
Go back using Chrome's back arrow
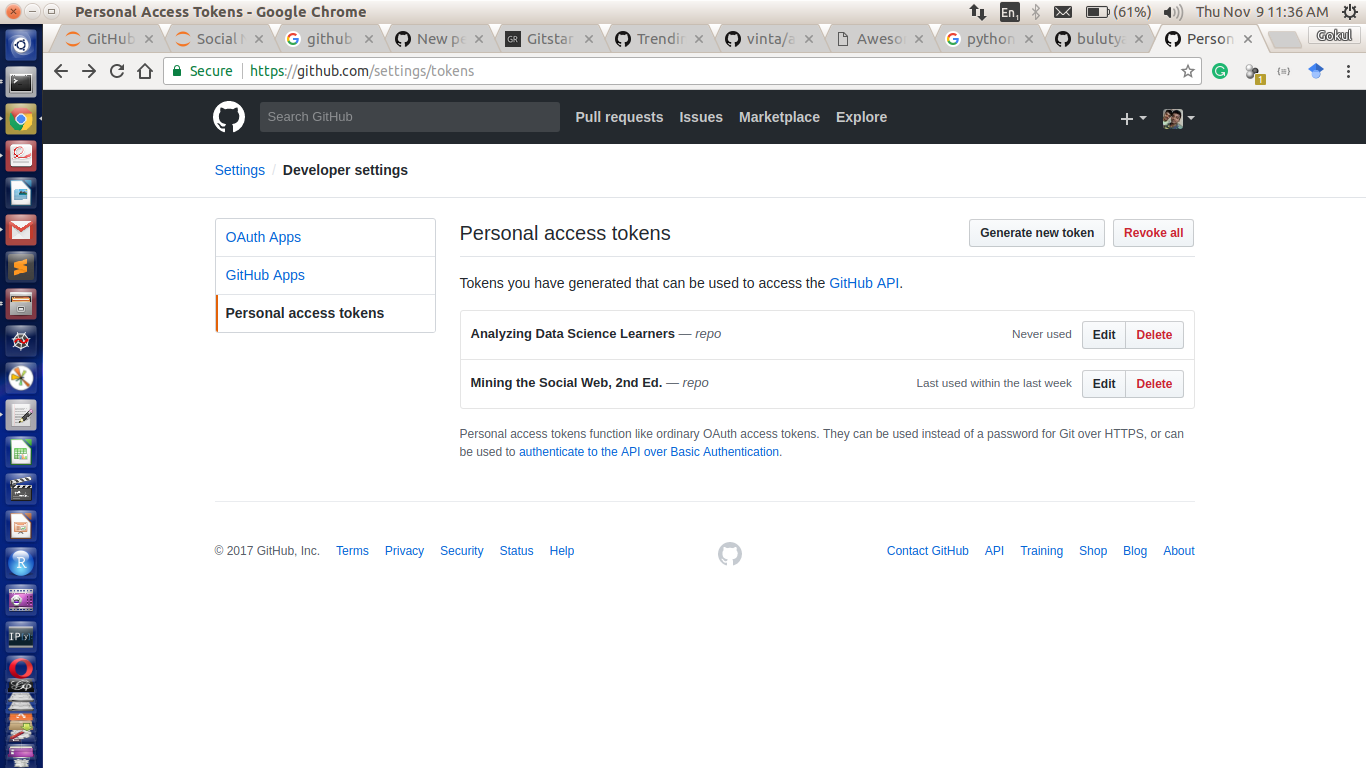click(x=61, y=71)
